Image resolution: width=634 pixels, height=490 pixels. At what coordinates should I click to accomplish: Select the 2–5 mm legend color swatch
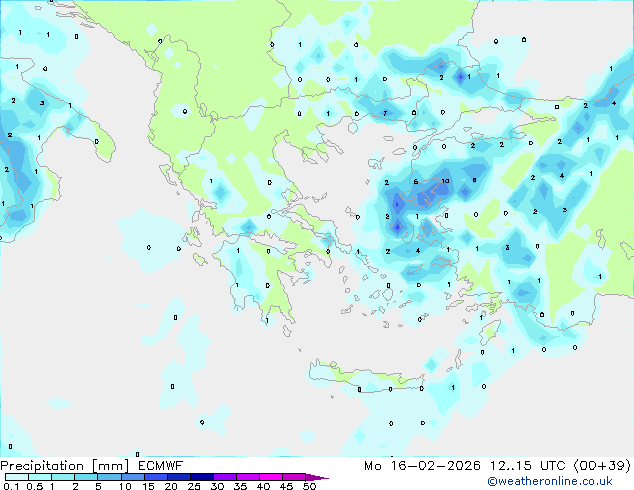coord(86,477)
